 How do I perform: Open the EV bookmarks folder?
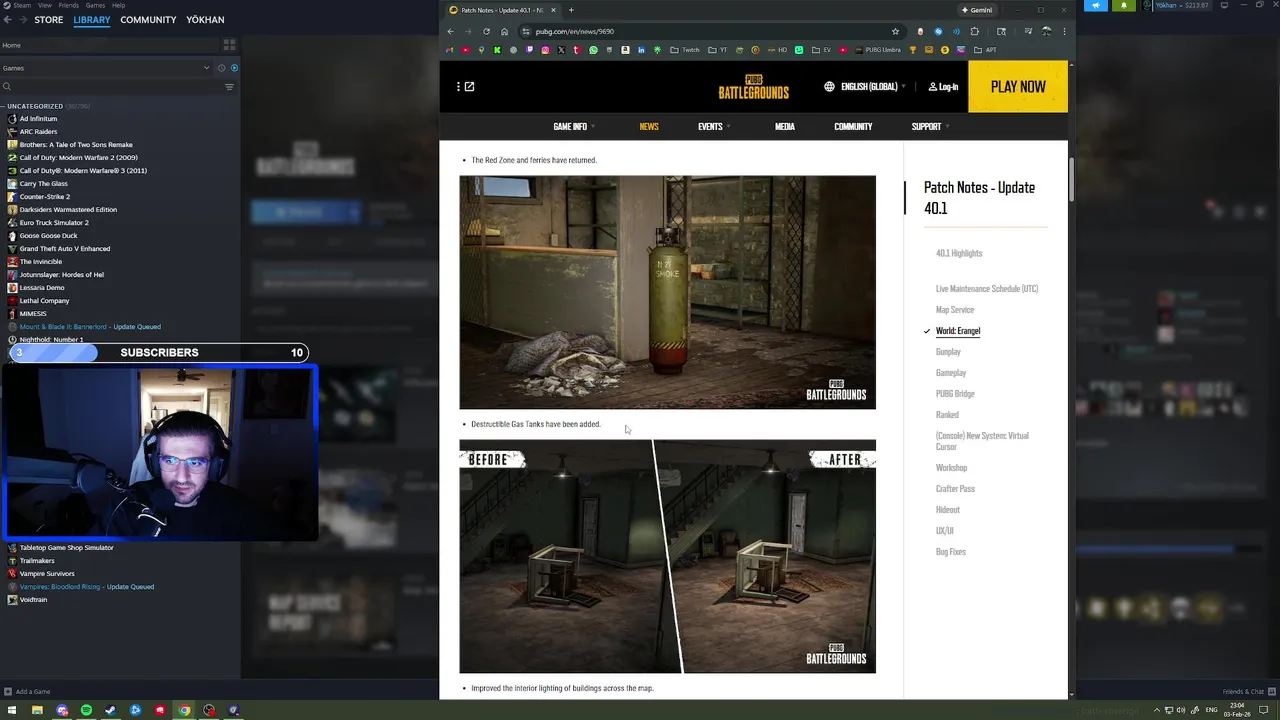click(821, 50)
